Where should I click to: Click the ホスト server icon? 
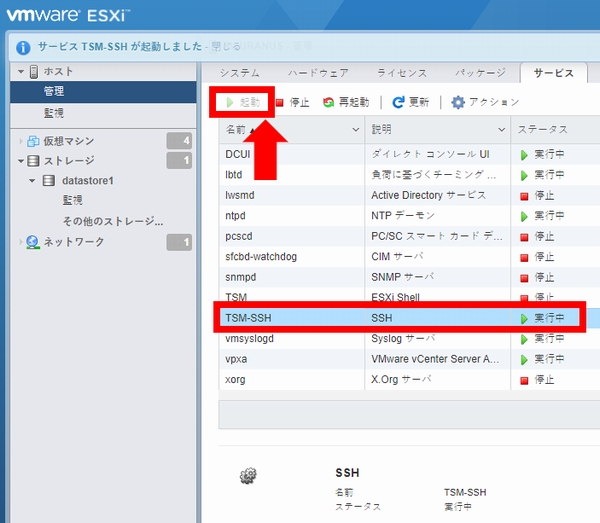(x=34, y=72)
